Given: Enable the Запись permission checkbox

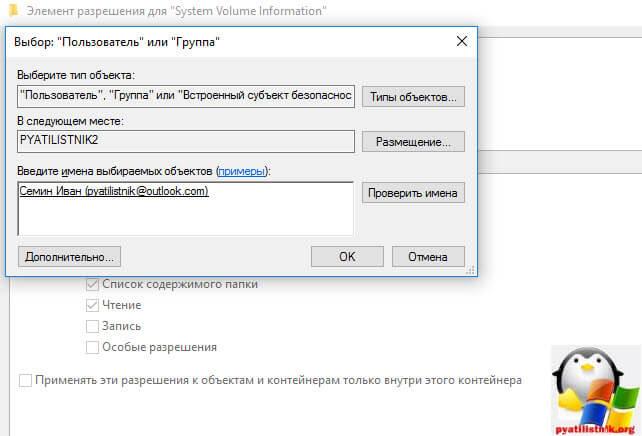Looking at the screenshot, I should 93,326.
